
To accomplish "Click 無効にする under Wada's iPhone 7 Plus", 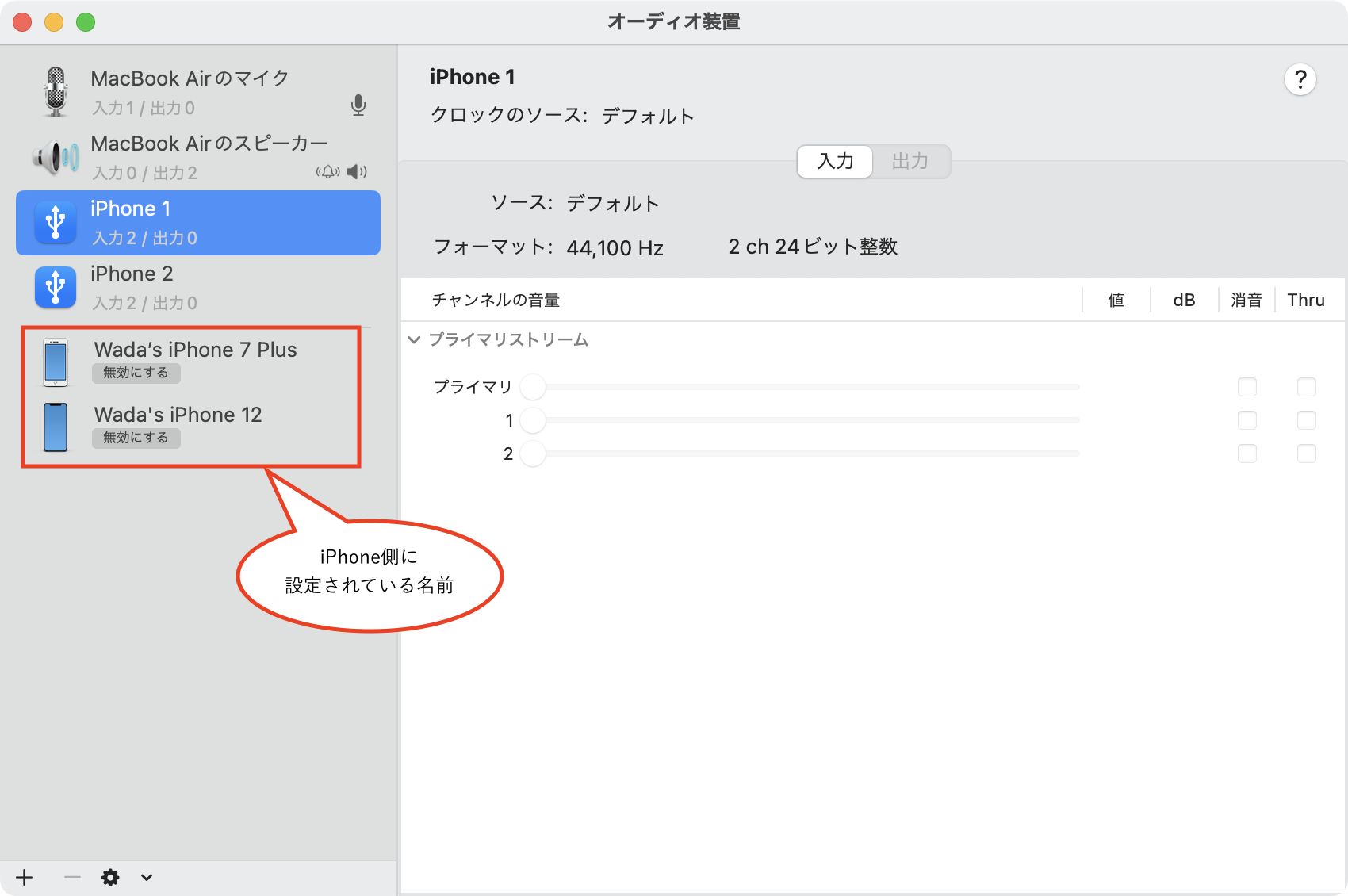I will pyautogui.click(x=136, y=373).
